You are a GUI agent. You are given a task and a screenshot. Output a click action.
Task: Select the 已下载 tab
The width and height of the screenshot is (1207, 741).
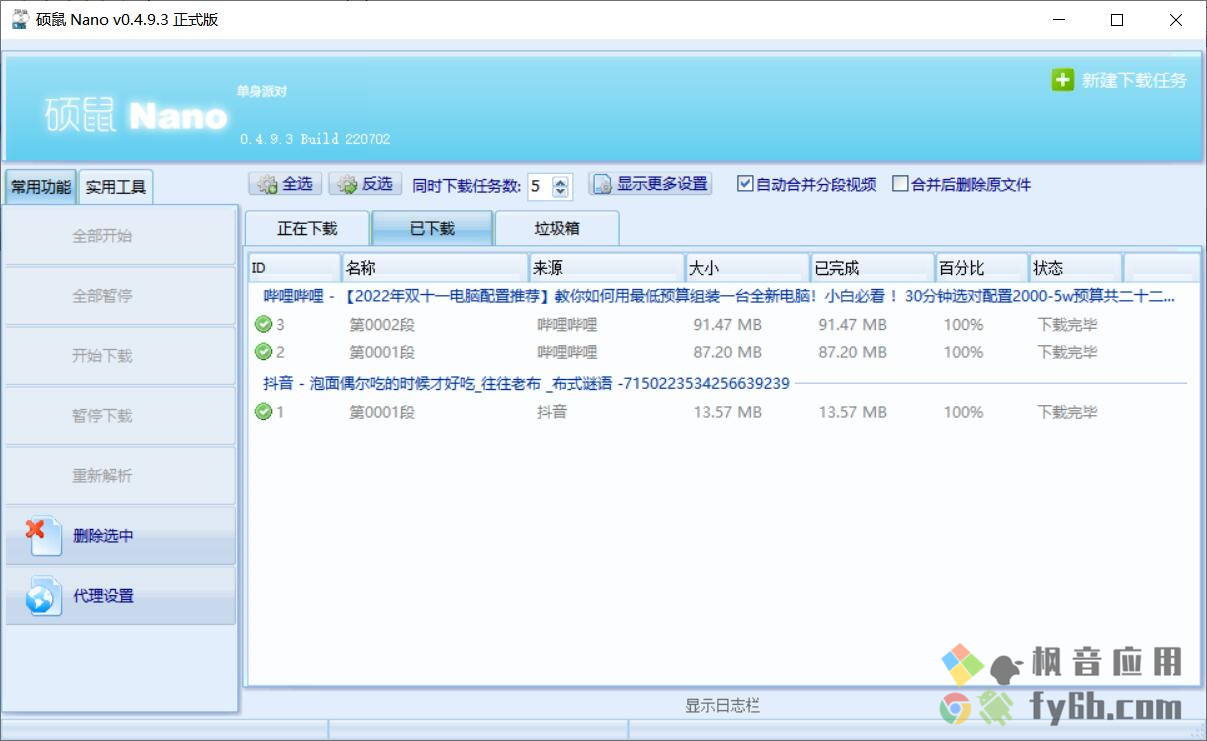coord(432,228)
